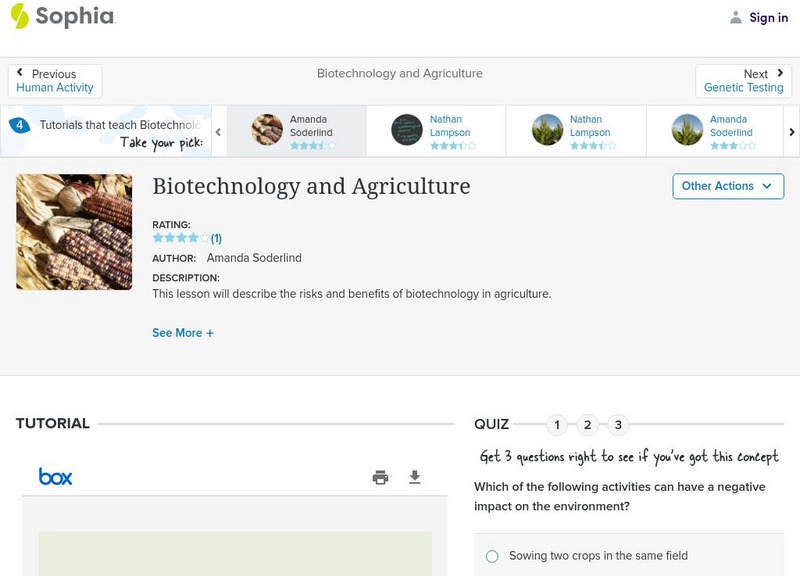
Task: Open the Other Actions dropdown
Action: tap(727, 186)
